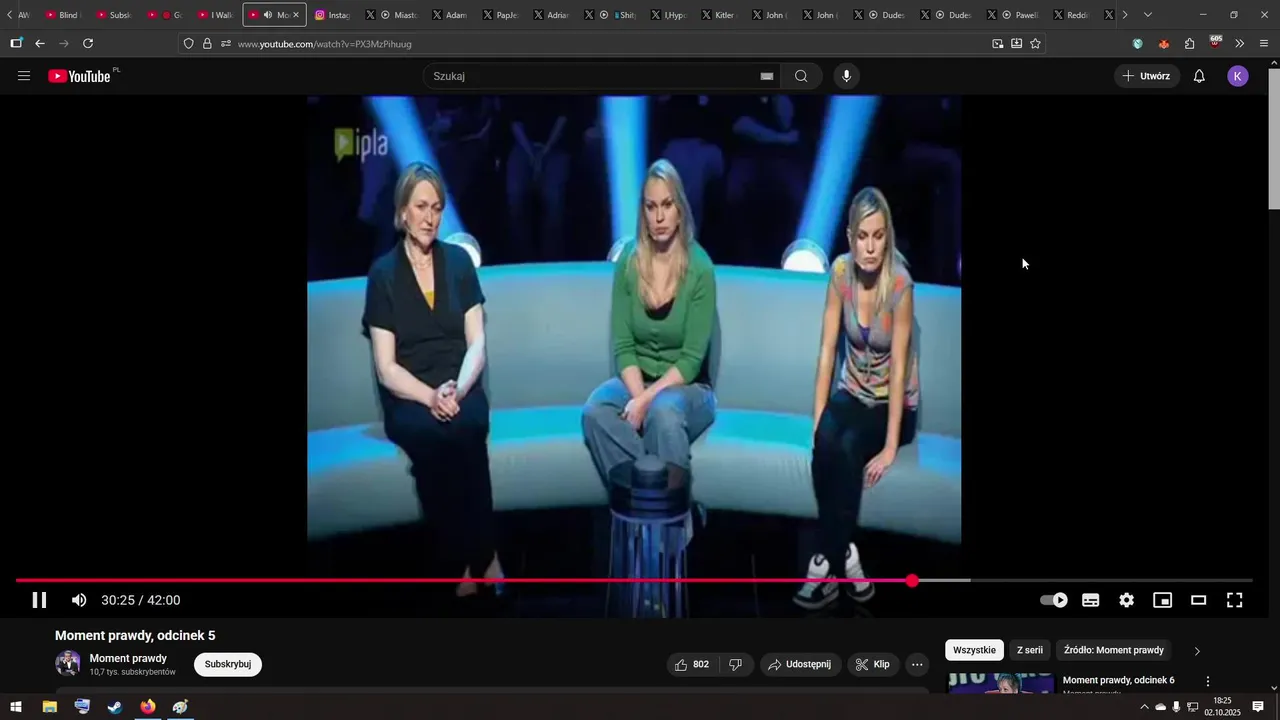Open the notifications bell
The image size is (1280, 720).
click(1199, 76)
